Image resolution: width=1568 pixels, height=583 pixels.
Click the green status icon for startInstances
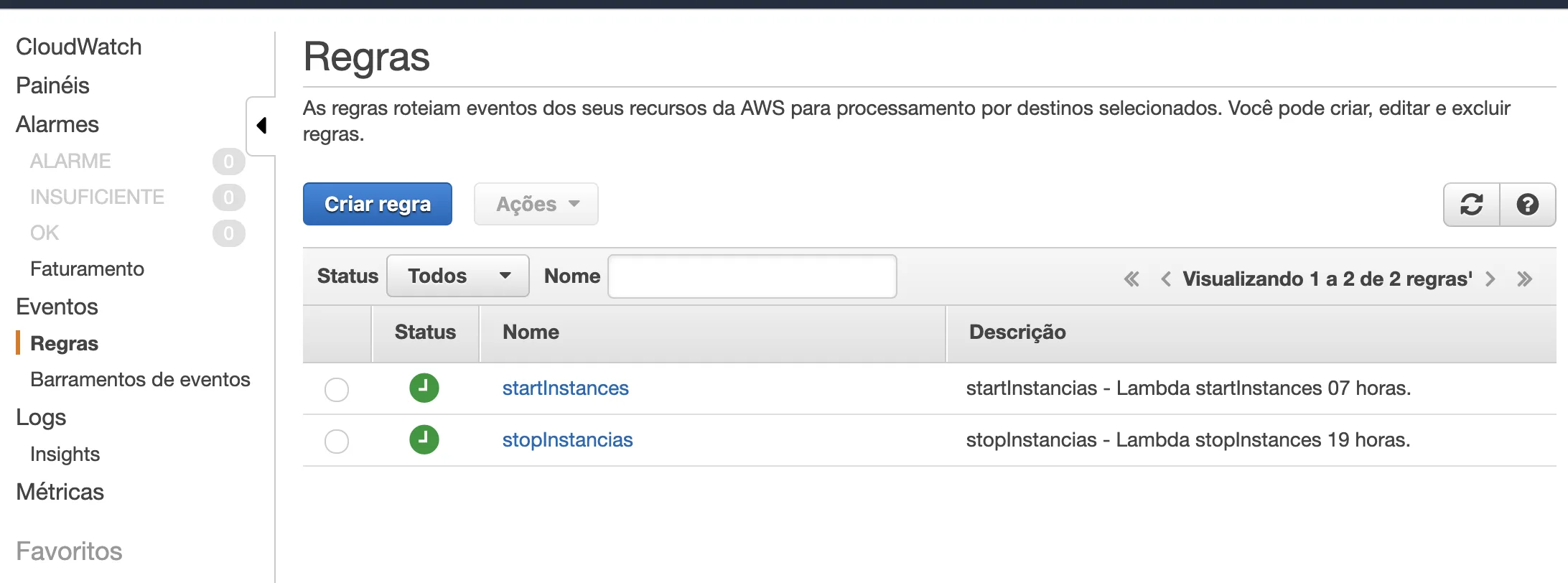point(424,388)
